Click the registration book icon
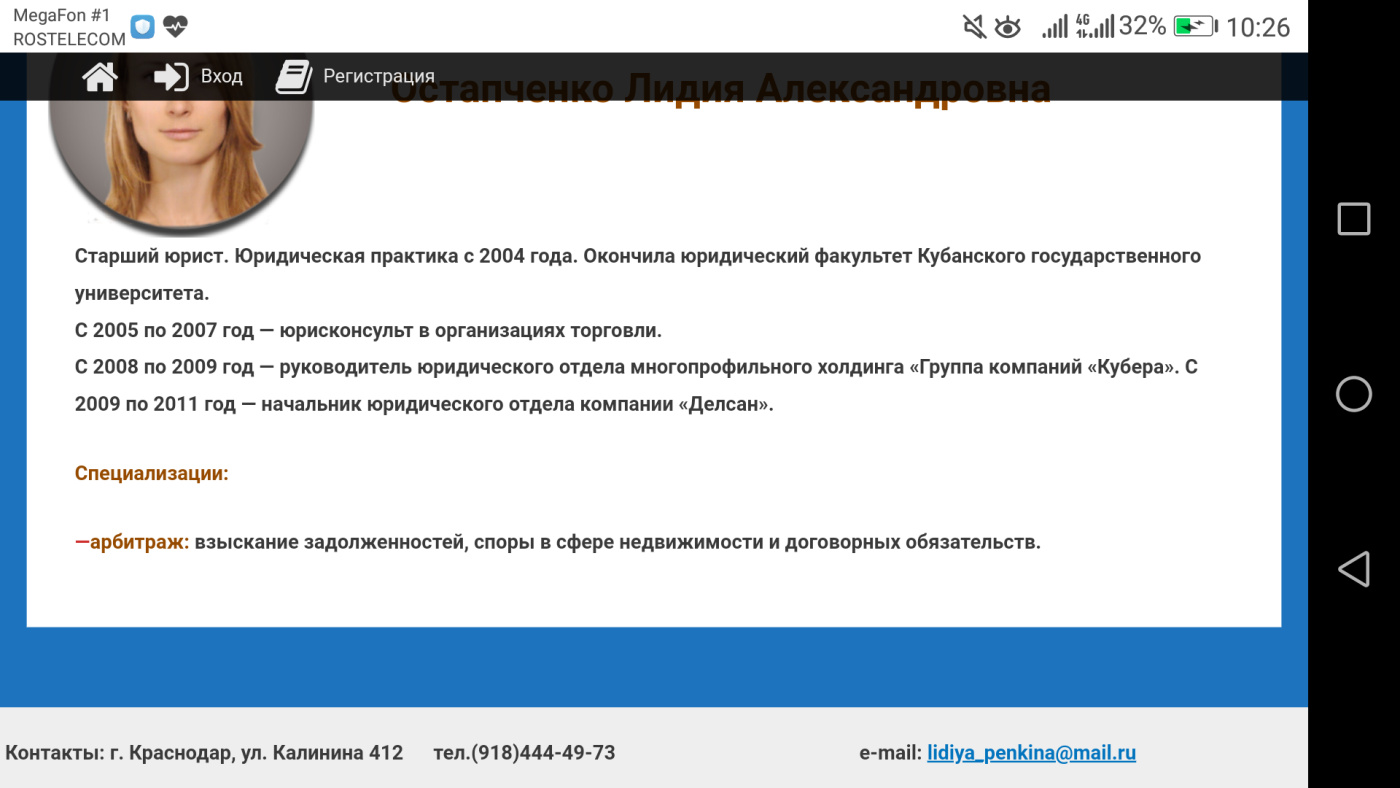Viewport: 1400px width, 788px height. click(x=294, y=77)
